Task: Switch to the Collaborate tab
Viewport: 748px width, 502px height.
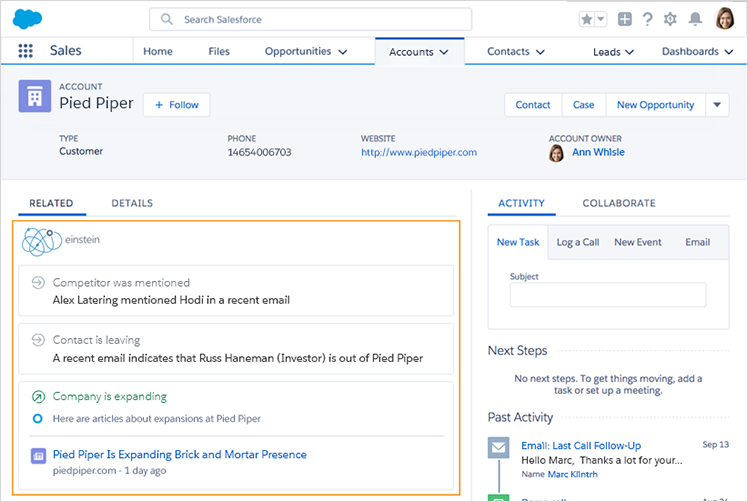Action: point(619,203)
